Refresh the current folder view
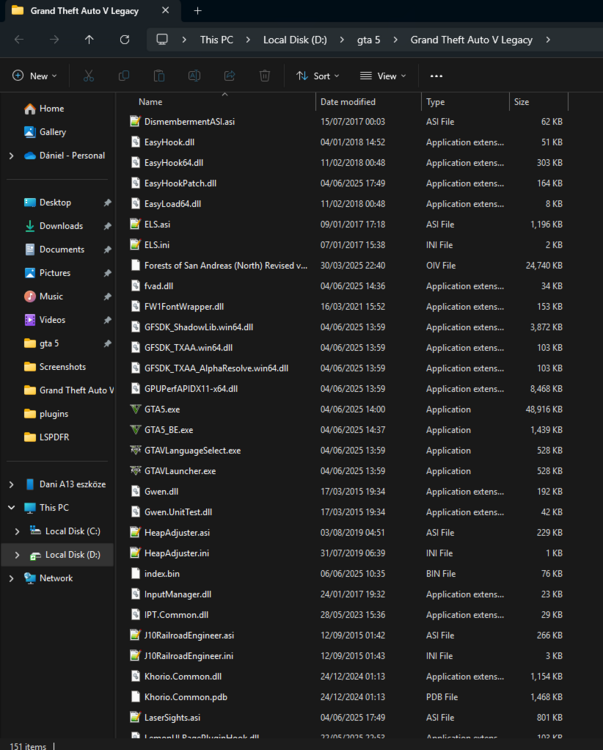Image resolution: width=603 pixels, height=750 pixels. coord(124,40)
